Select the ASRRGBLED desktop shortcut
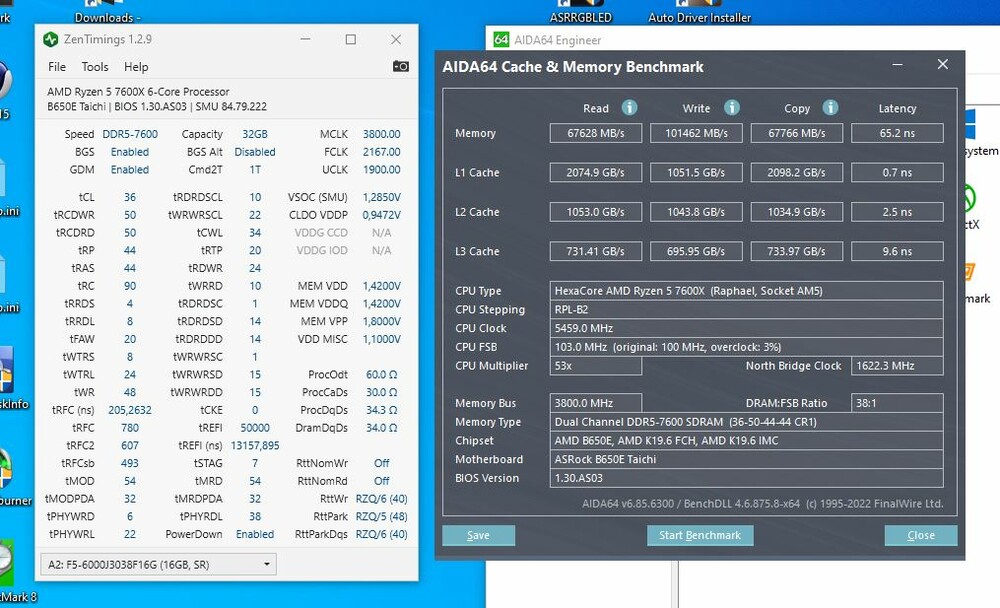The image size is (1000, 608). point(580,12)
